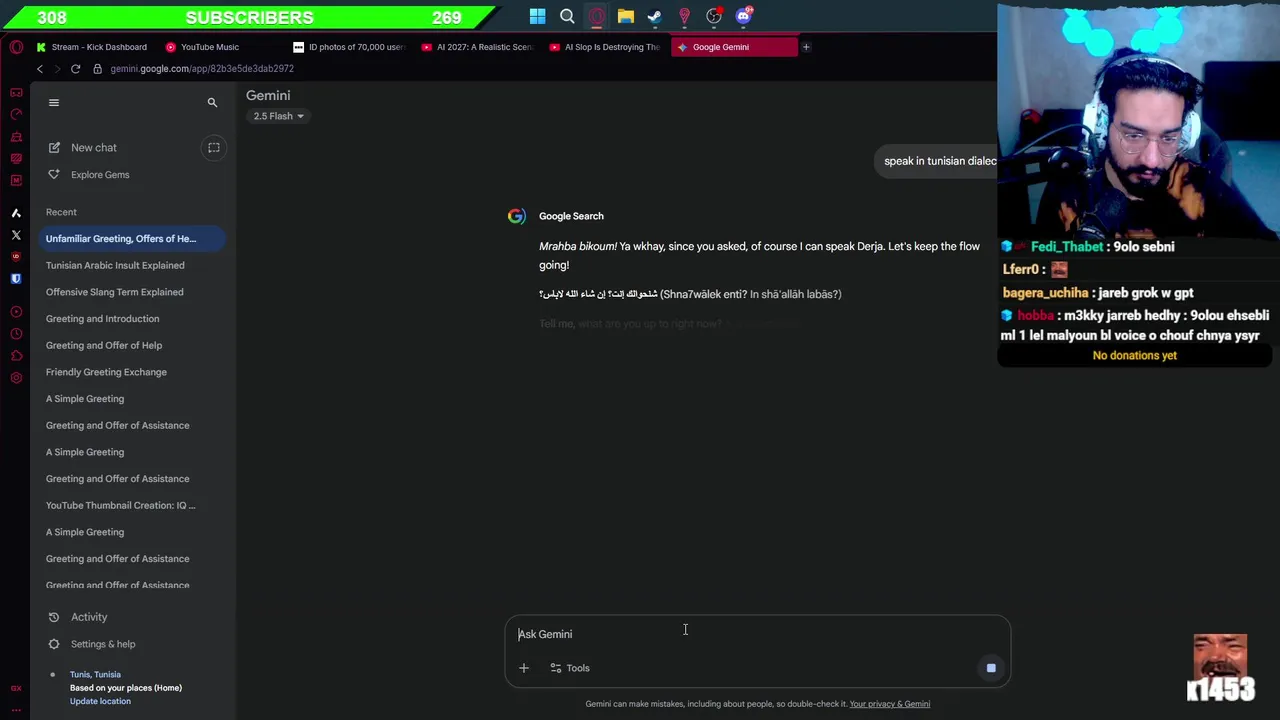Image resolution: width=1280 pixels, height=720 pixels.
Task: Click the padlock site info icon
Action: click(97, 69)
